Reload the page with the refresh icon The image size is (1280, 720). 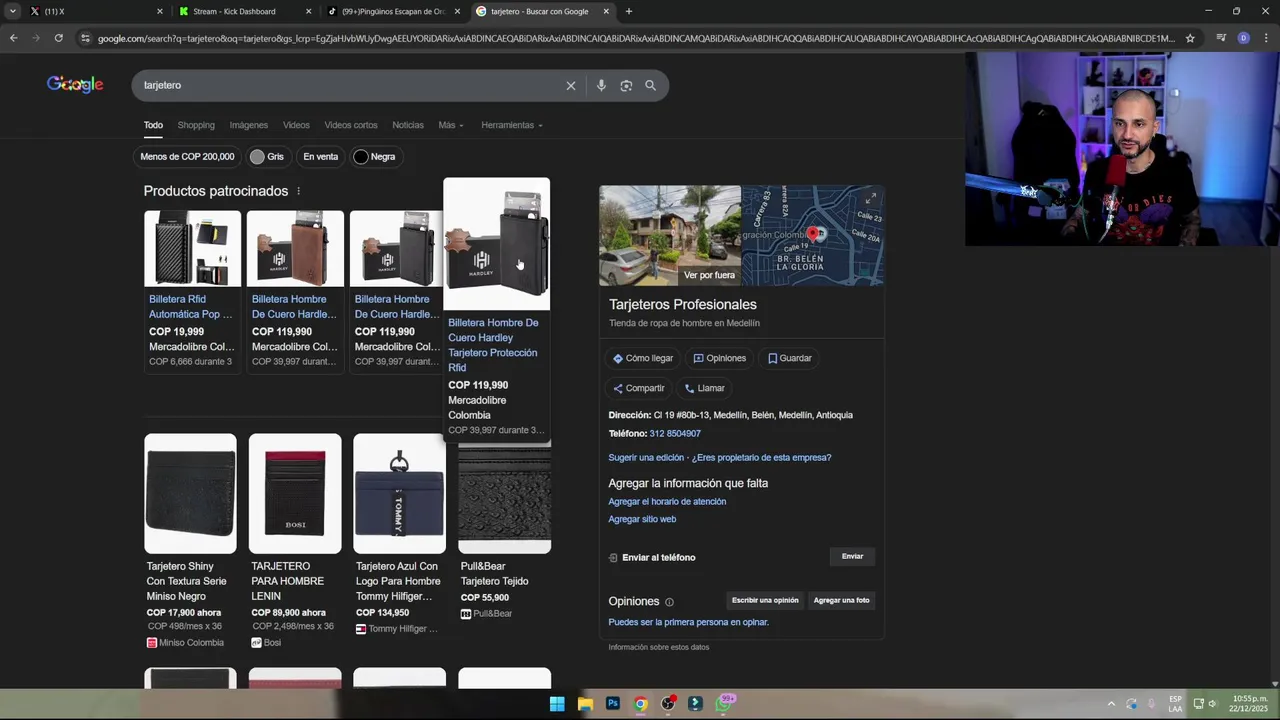pyautogui.click(x=58, y=38)
